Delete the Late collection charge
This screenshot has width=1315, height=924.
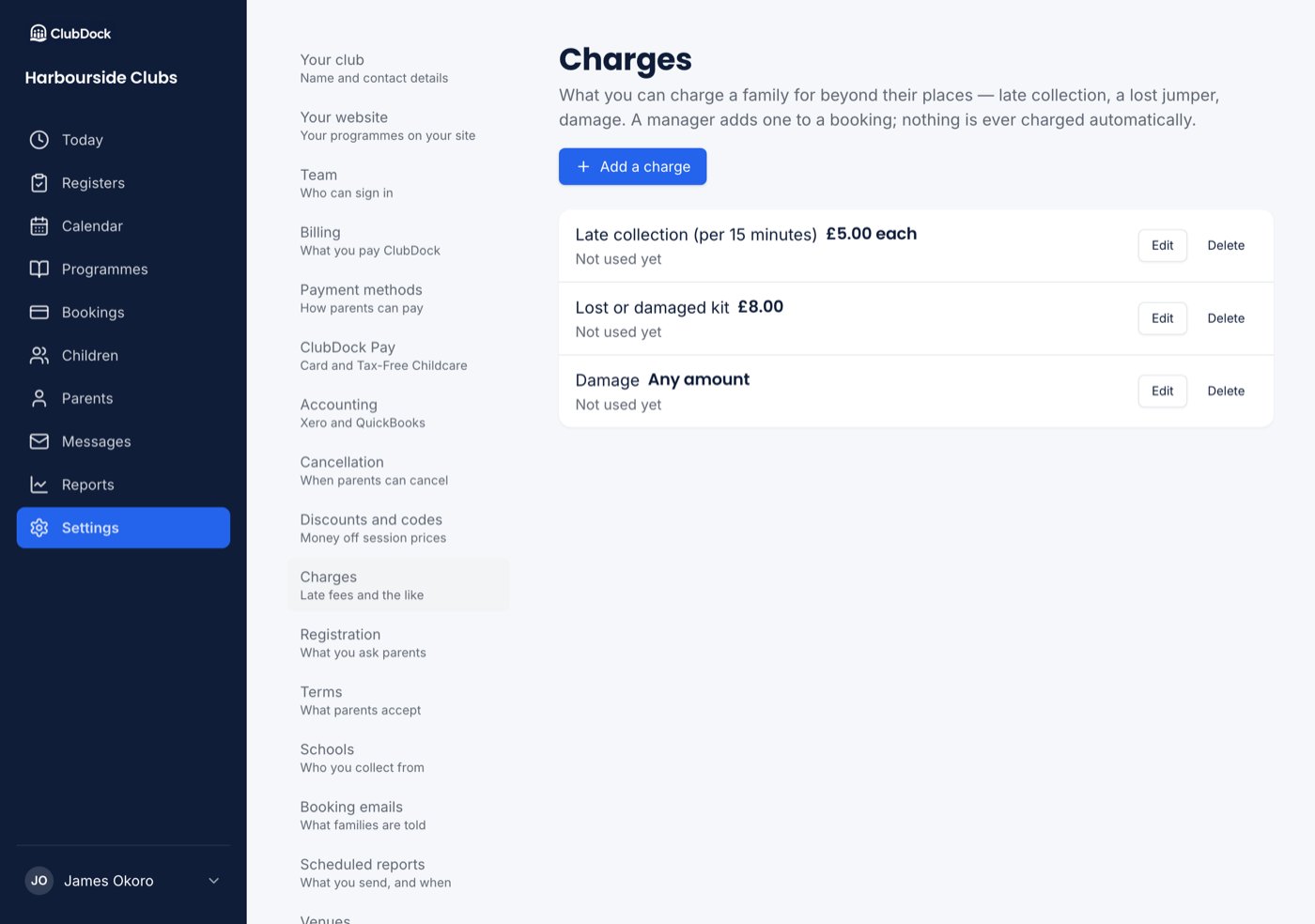pos(1226,245)
